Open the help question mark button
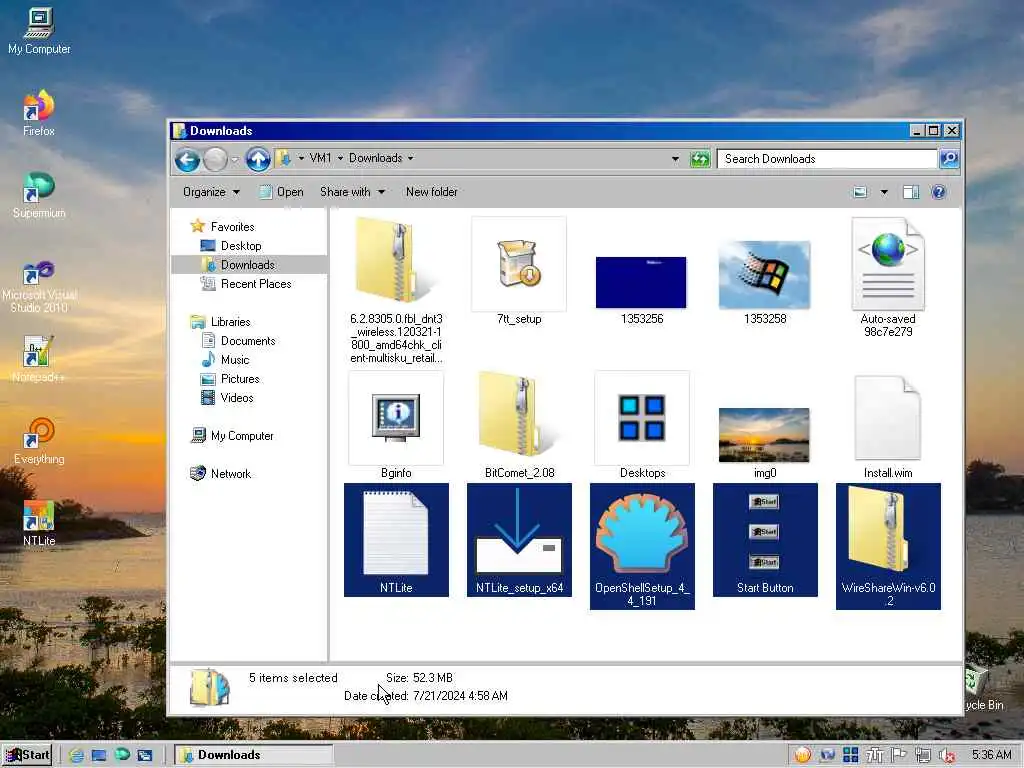The image size is (1024, 768). click(x=938, y=192)
